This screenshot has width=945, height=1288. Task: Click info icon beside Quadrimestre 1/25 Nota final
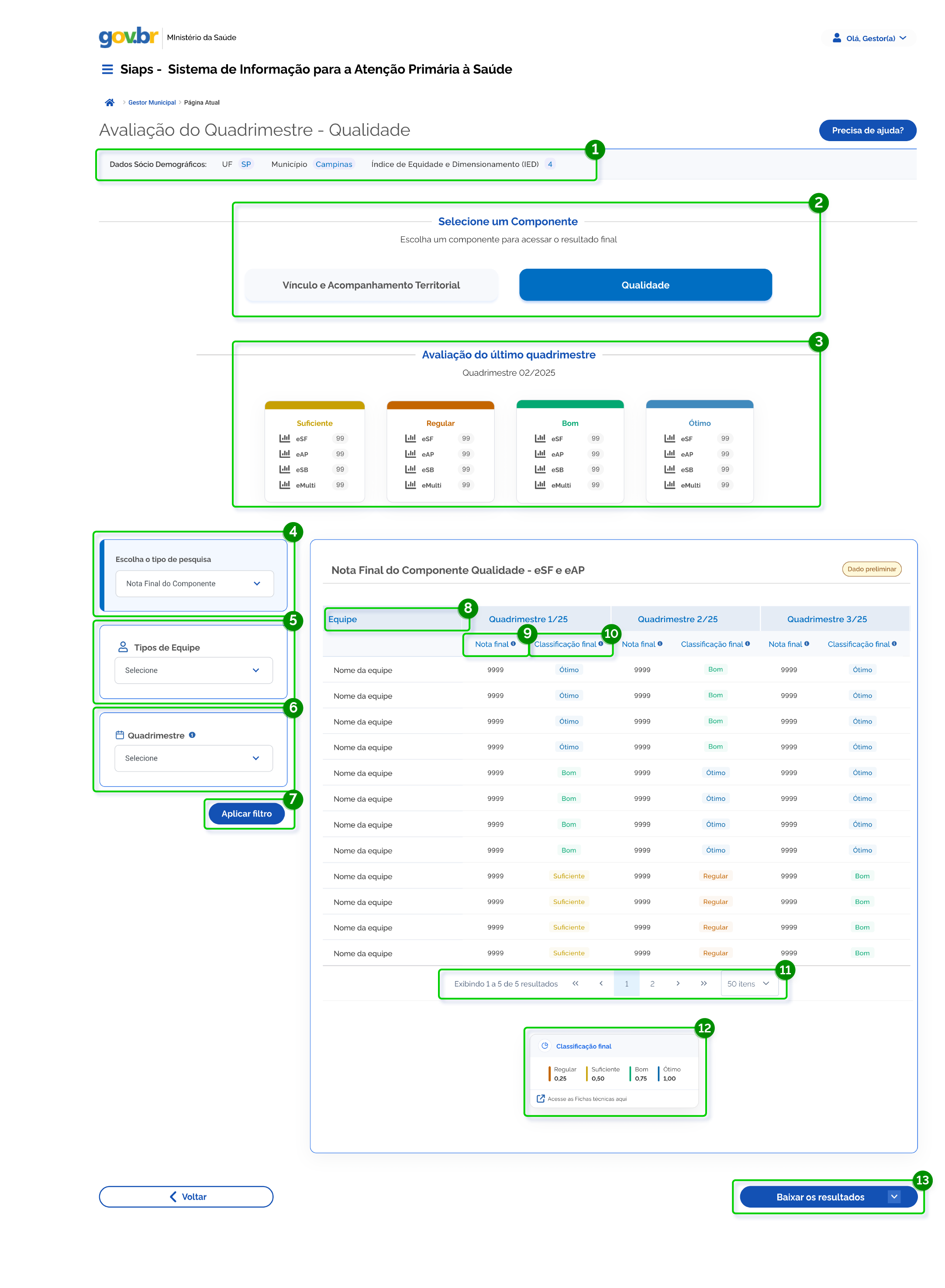click(x=513, y=644)
